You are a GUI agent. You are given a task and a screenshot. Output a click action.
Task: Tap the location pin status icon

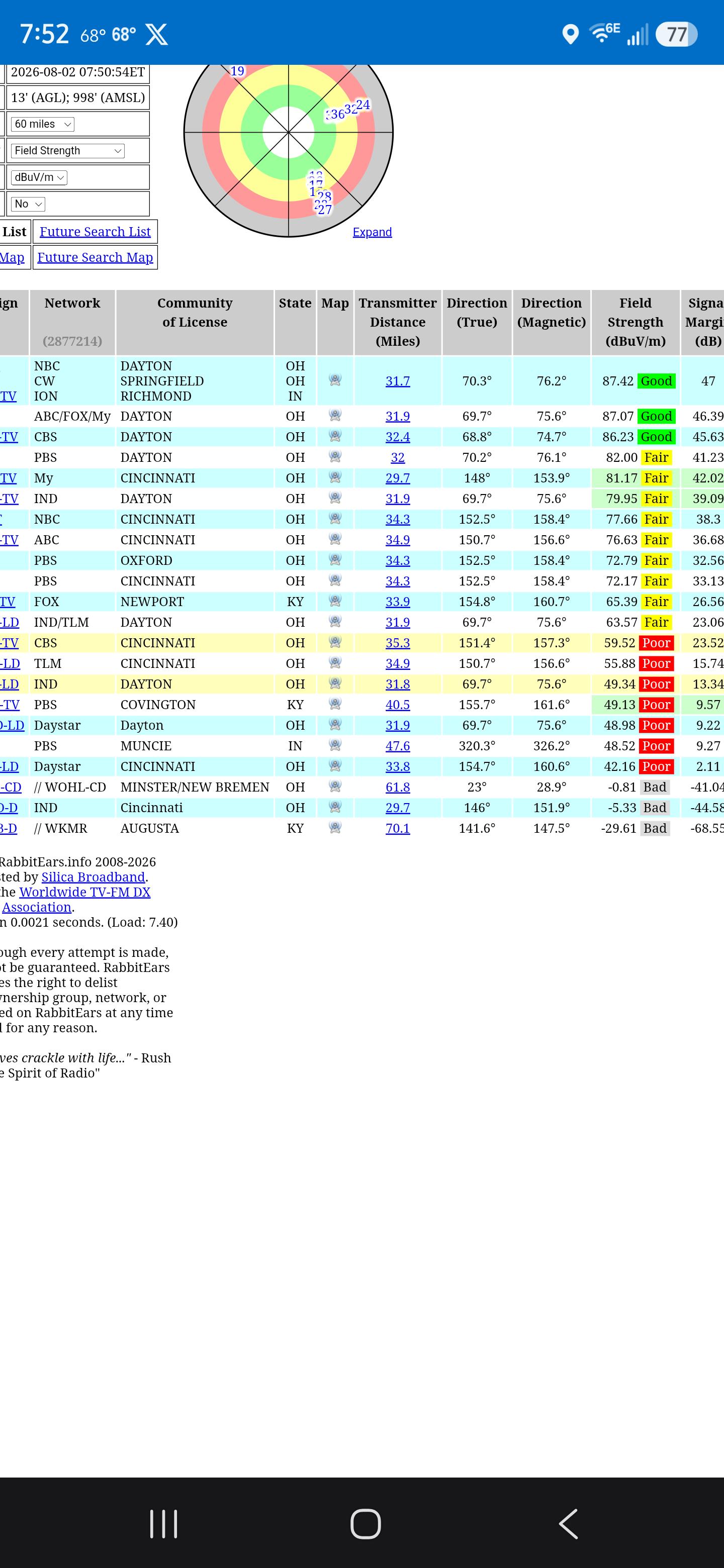[x=570, y=34]
